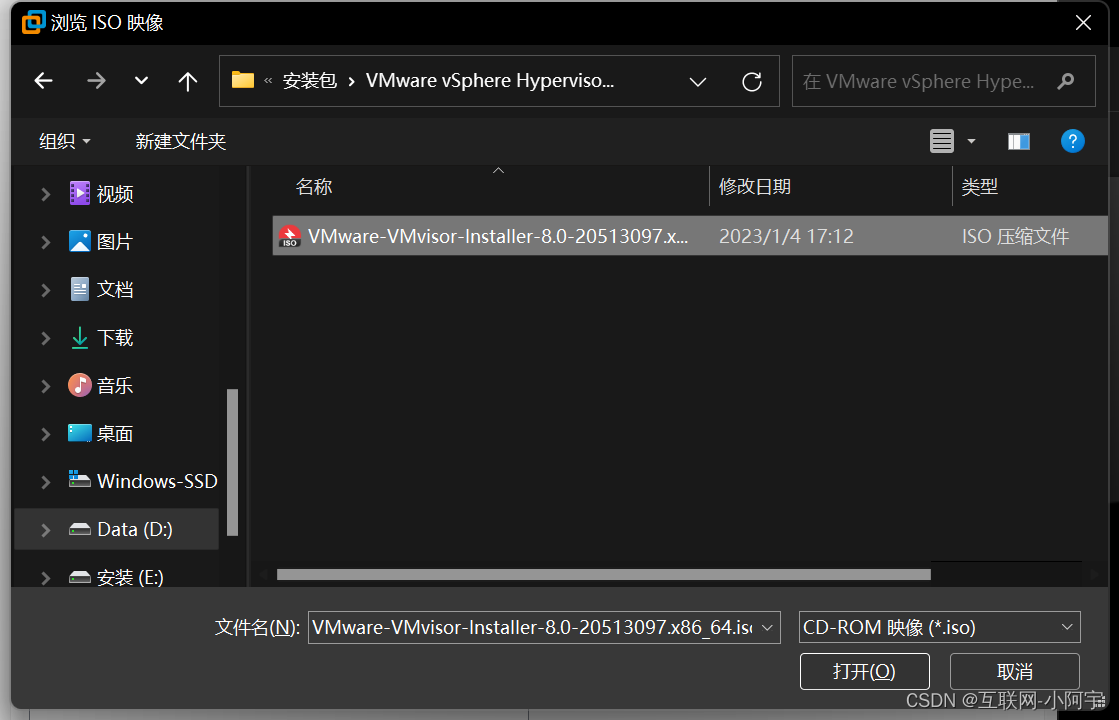Expand the 安装 (E:) tree node
The height and width of the screenshot is (720, 1119).
[x=46, y=577]
